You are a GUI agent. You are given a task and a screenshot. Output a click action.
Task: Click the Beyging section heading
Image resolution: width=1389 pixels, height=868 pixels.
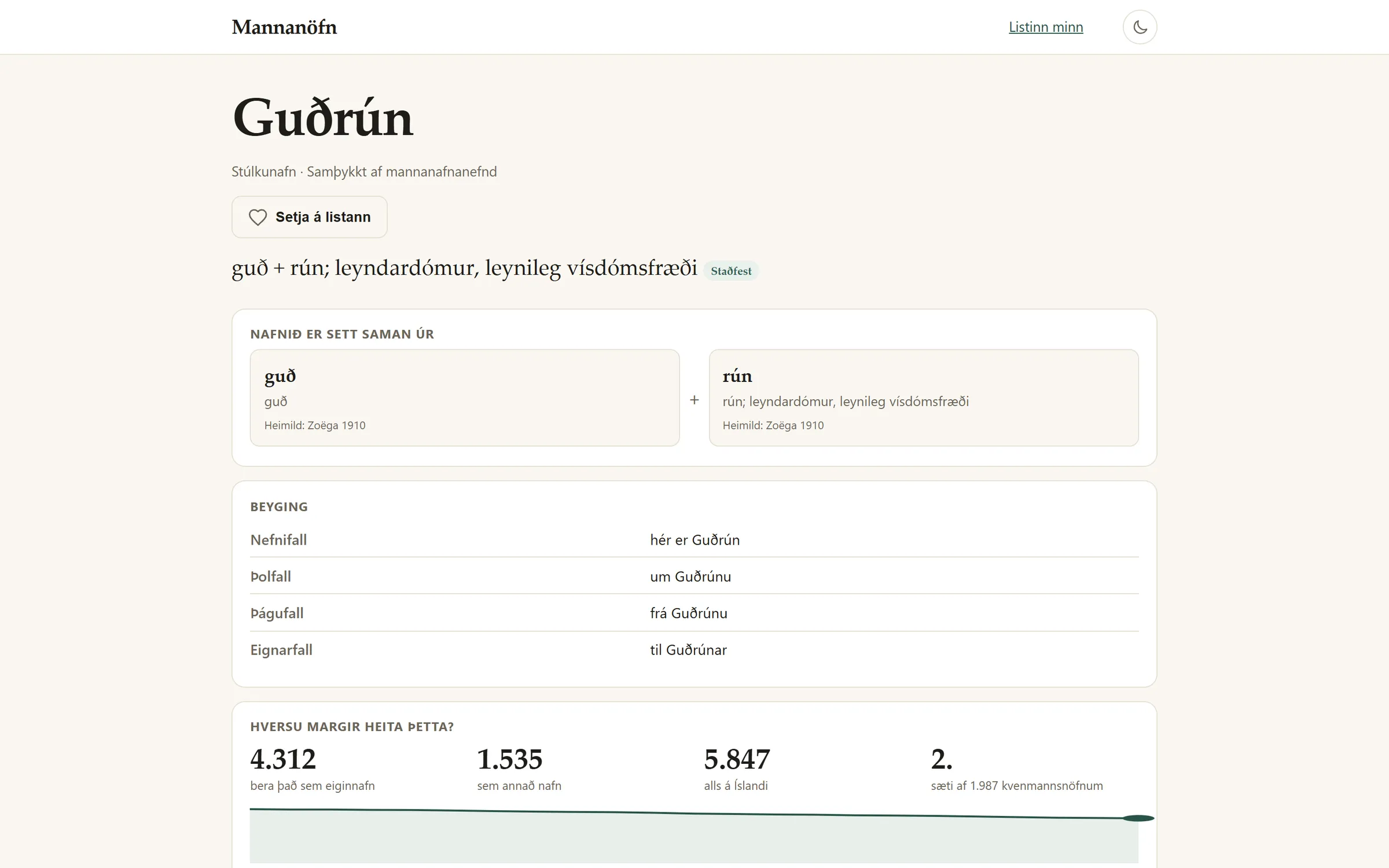(x=279, y=507)
